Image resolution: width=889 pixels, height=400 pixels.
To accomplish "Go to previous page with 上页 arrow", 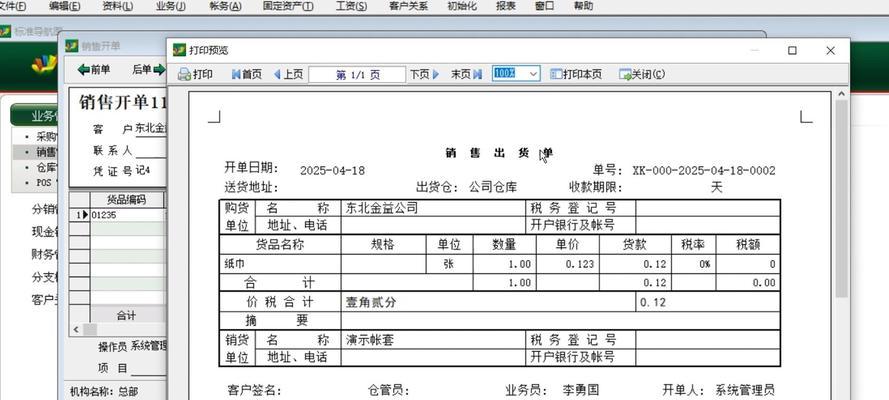I will [x=277, y=74].
